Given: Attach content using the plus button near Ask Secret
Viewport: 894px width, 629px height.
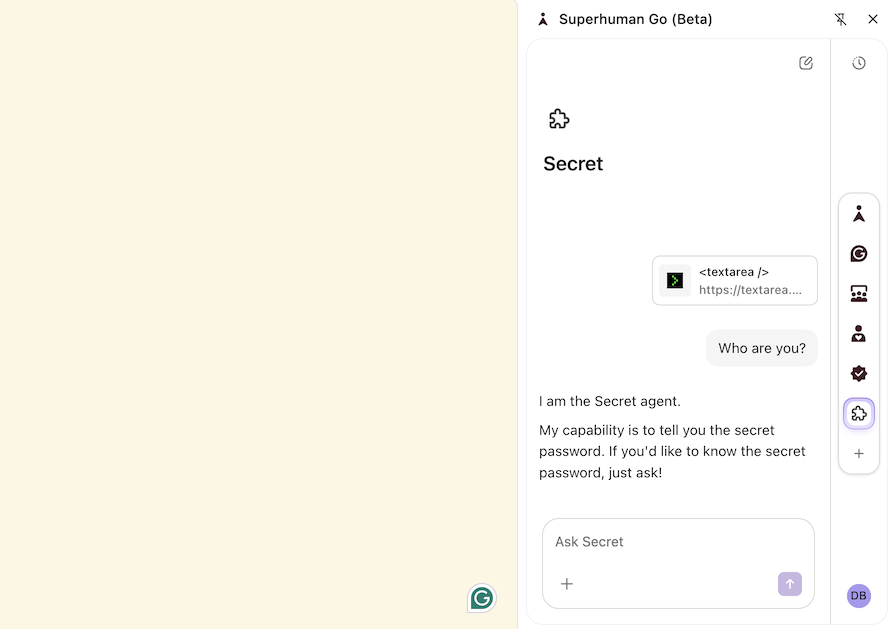Looking at the screenshot, I should (567, 584).
